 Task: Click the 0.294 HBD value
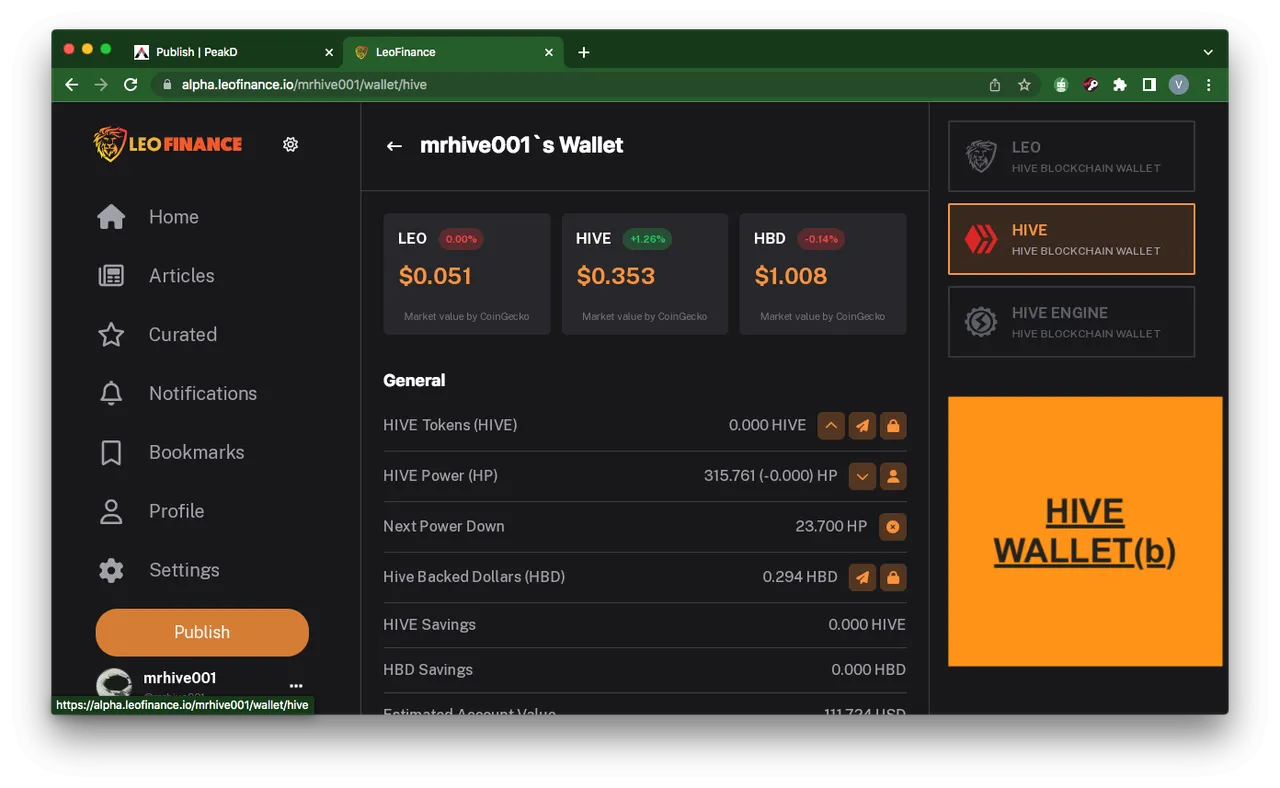800,577
